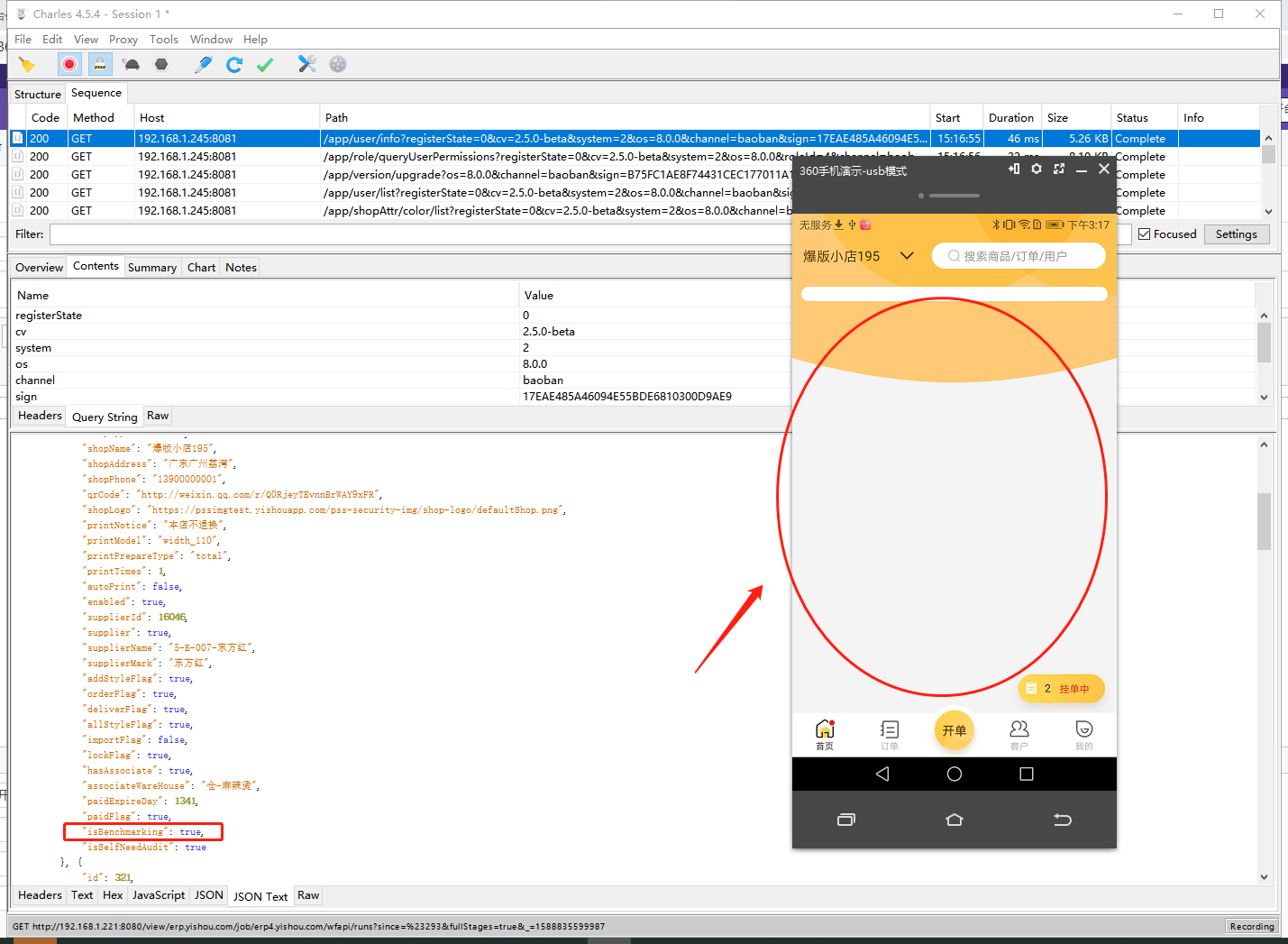Toggle the Focused checkbox
This screenshot has height=944, width=1288.
tap(1145, 234)
